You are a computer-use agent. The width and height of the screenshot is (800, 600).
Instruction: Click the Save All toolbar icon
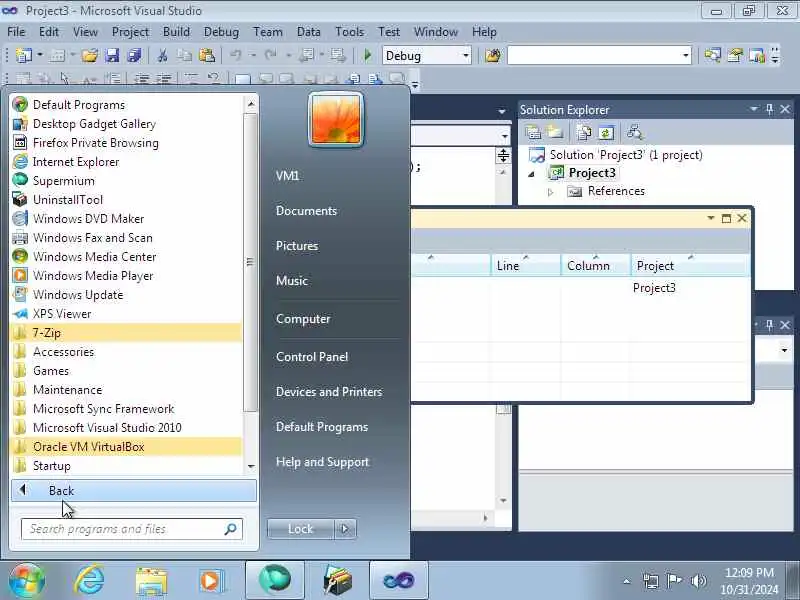135,55
